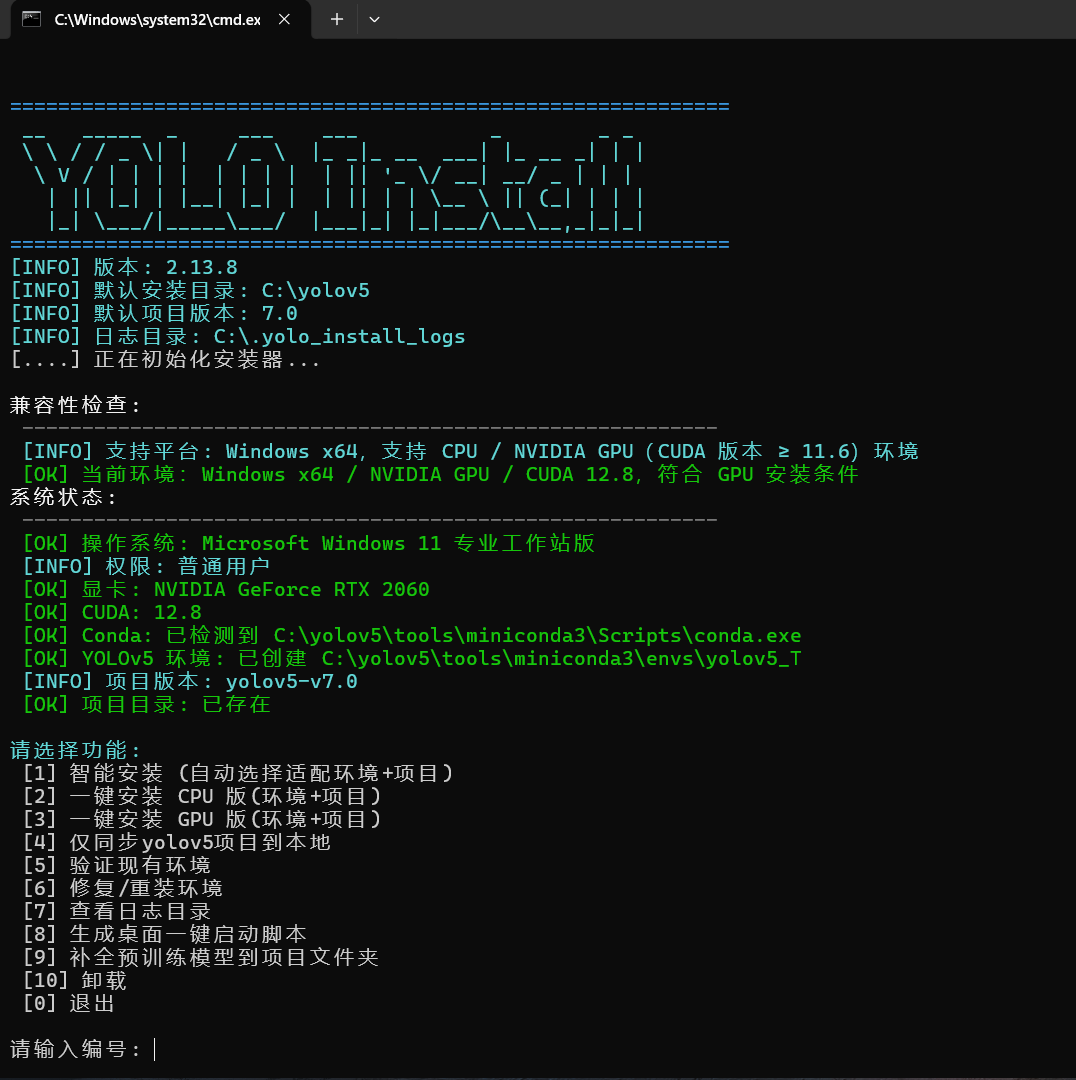Click menu option [1] 智能安装

pyautogui.click(x=238, y=773)
